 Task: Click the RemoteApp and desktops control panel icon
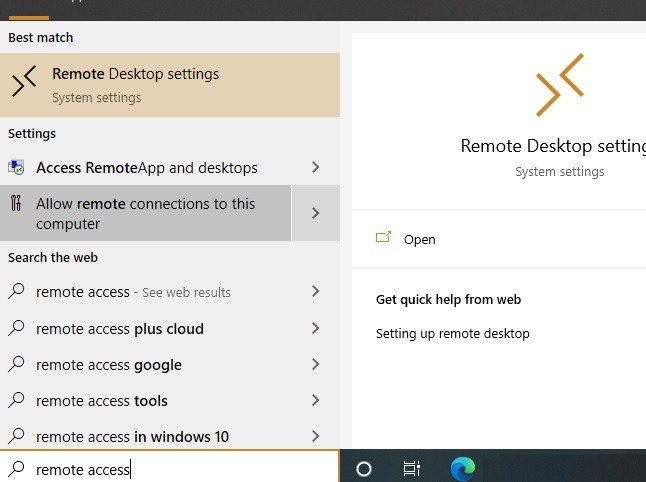tap(16, 167)
